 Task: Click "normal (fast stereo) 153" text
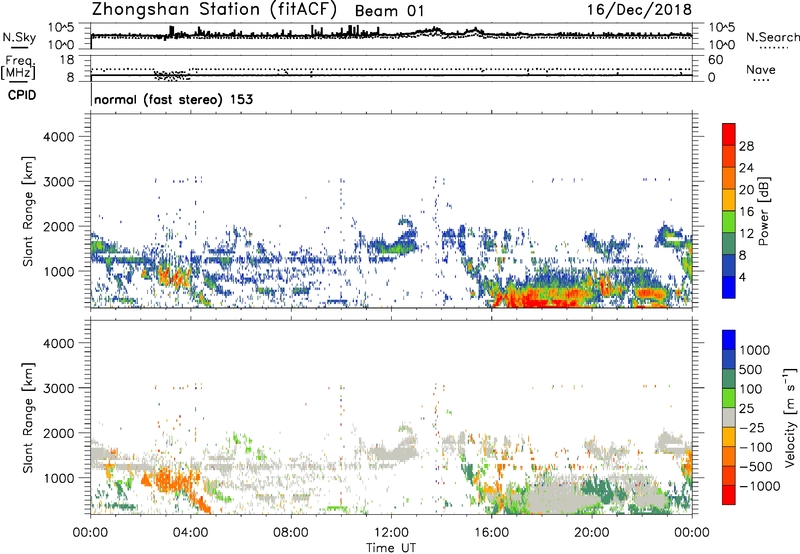pyautogui.click(x=173, y=99)
